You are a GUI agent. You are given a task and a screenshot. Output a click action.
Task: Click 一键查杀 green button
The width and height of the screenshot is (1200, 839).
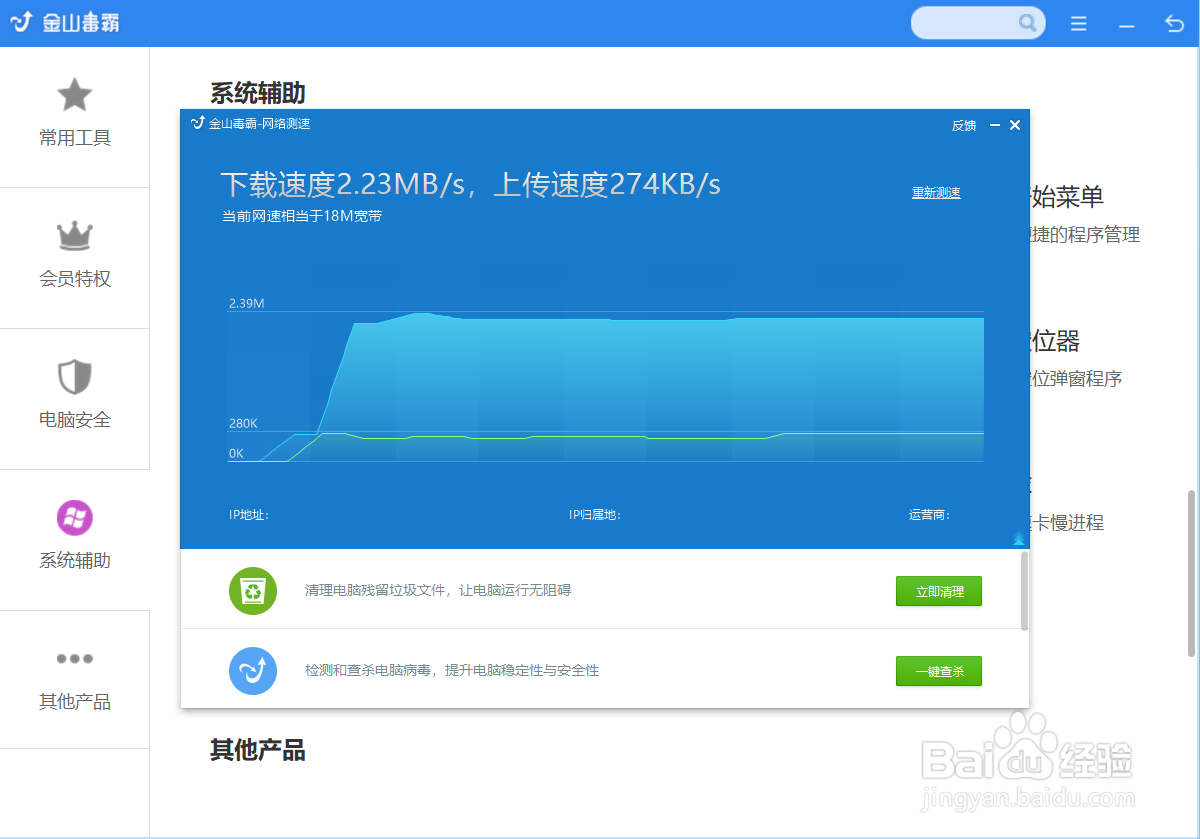tap(938, 671)
